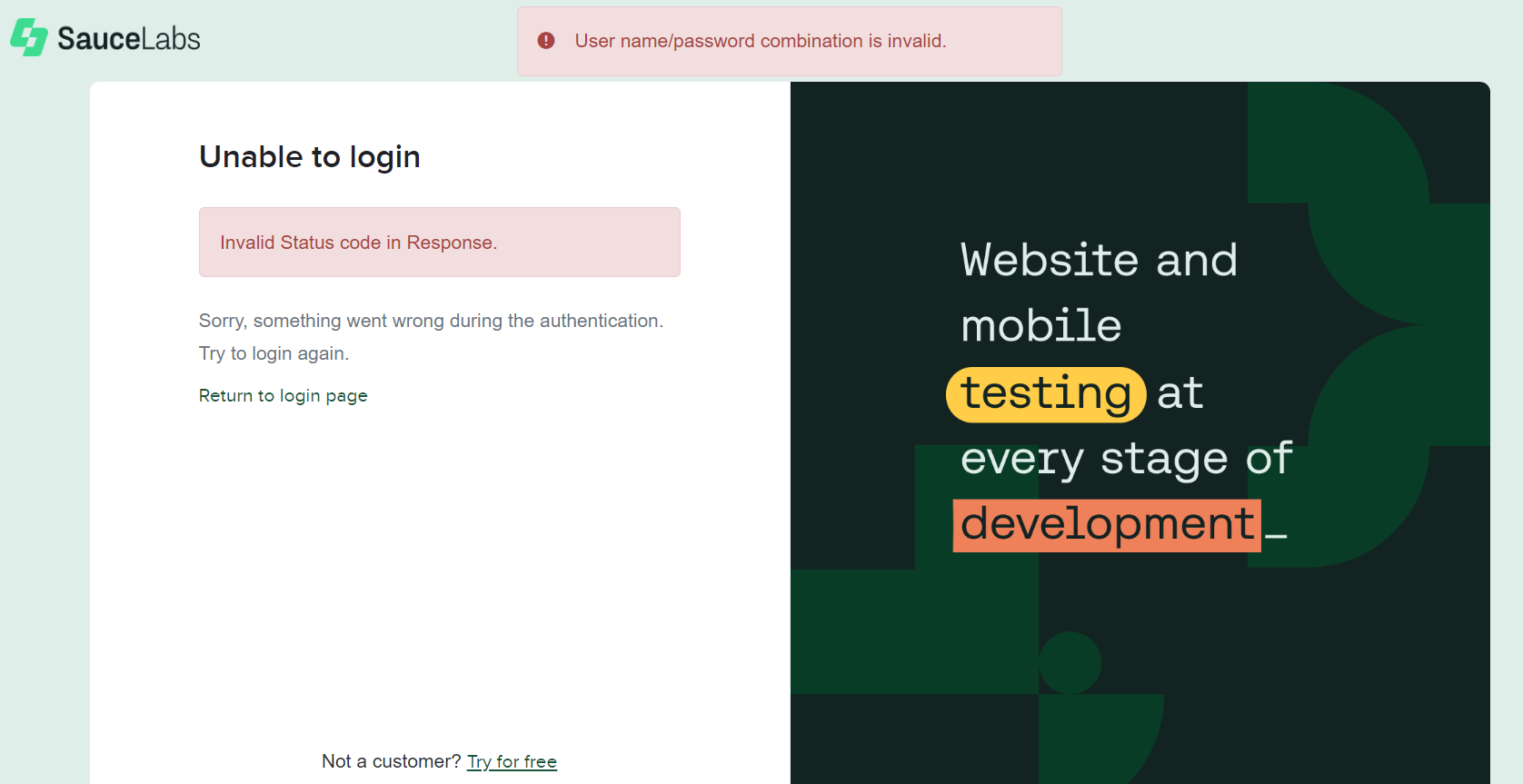Click the blinking underscore cursor after "development"

(1276, 534)
